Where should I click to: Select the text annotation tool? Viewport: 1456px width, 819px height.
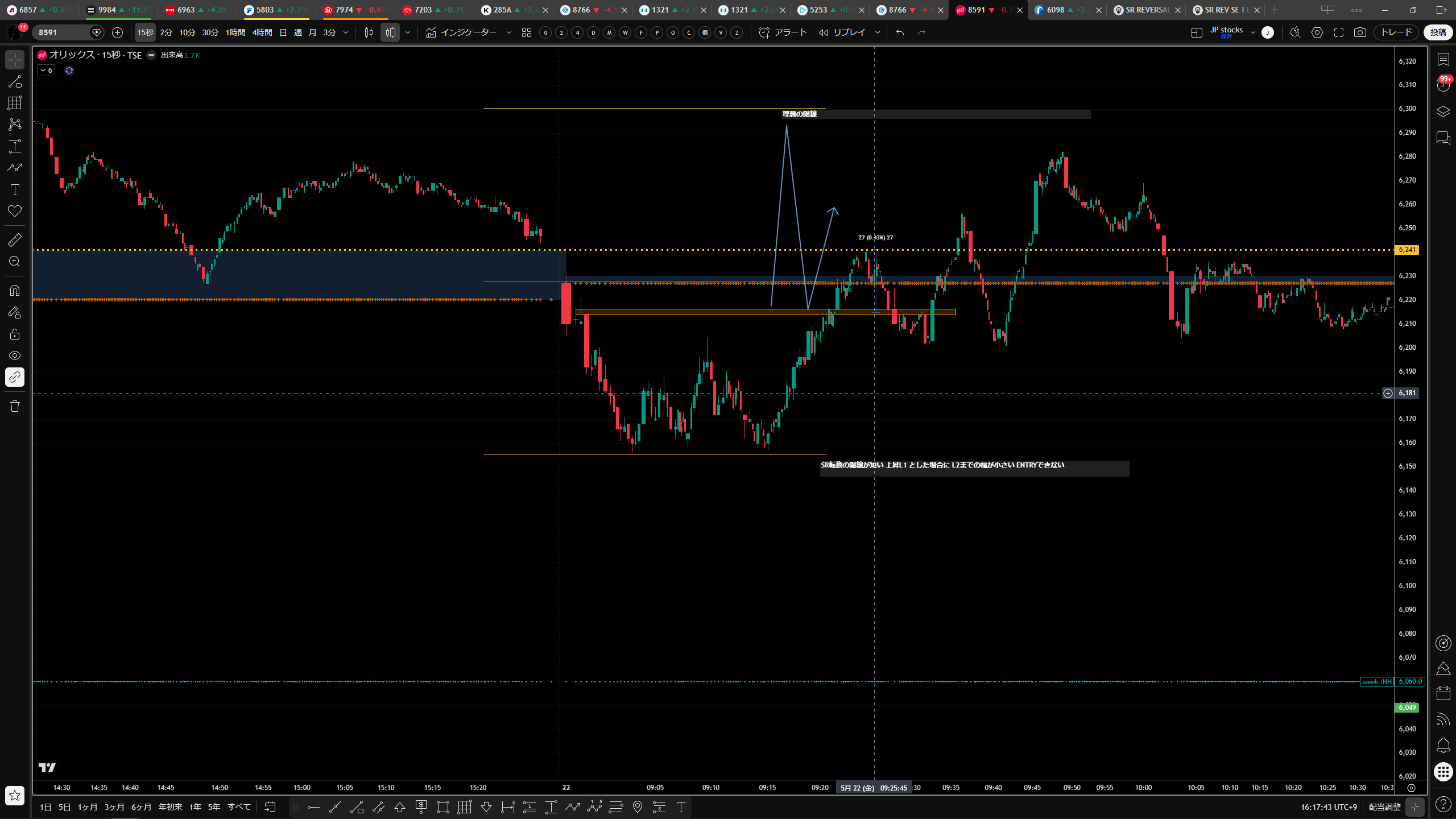click(15, 189)
